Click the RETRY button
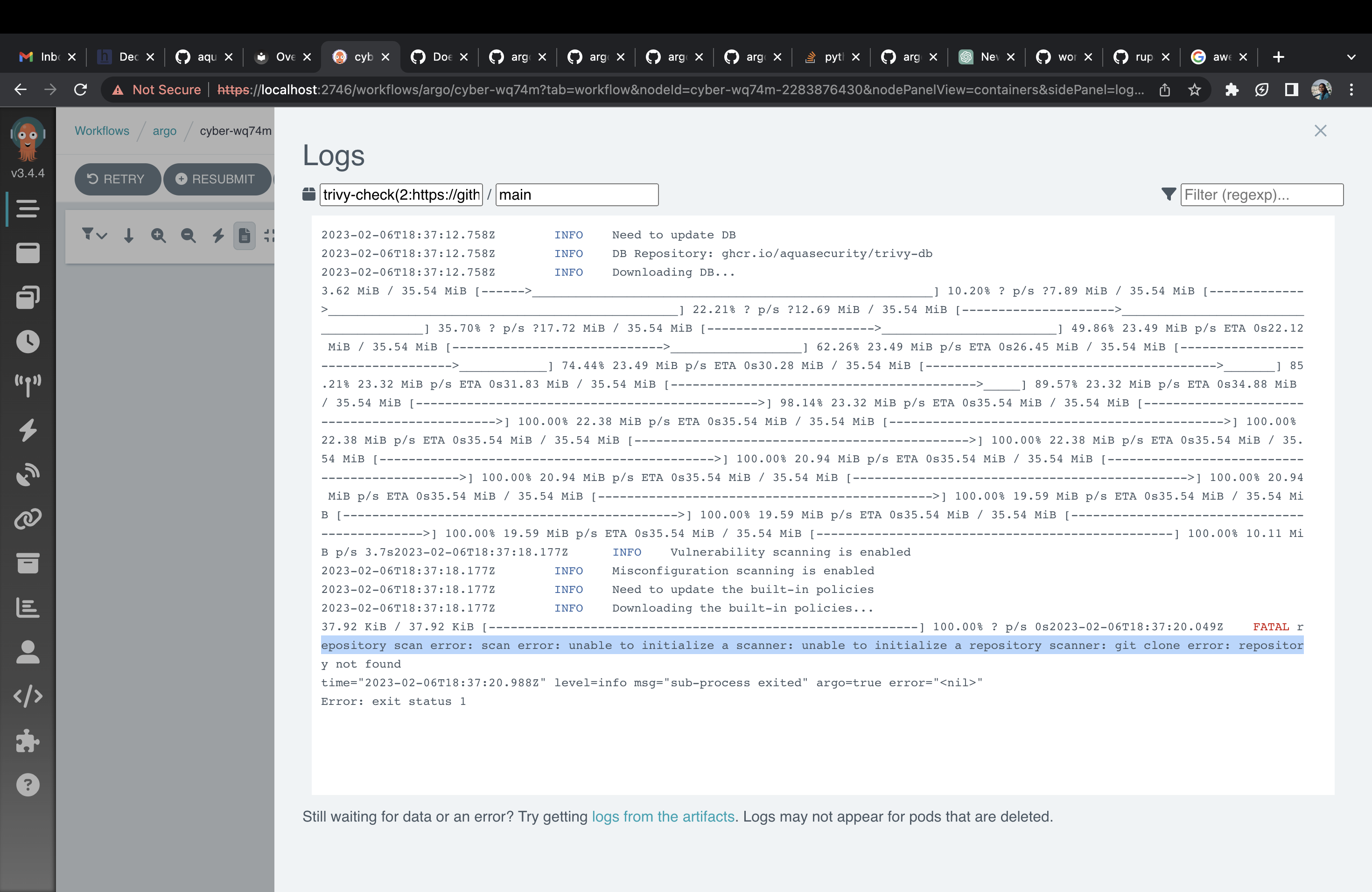Image resolution: width=1372 pixels, height=892 pixels. point(117,179)
